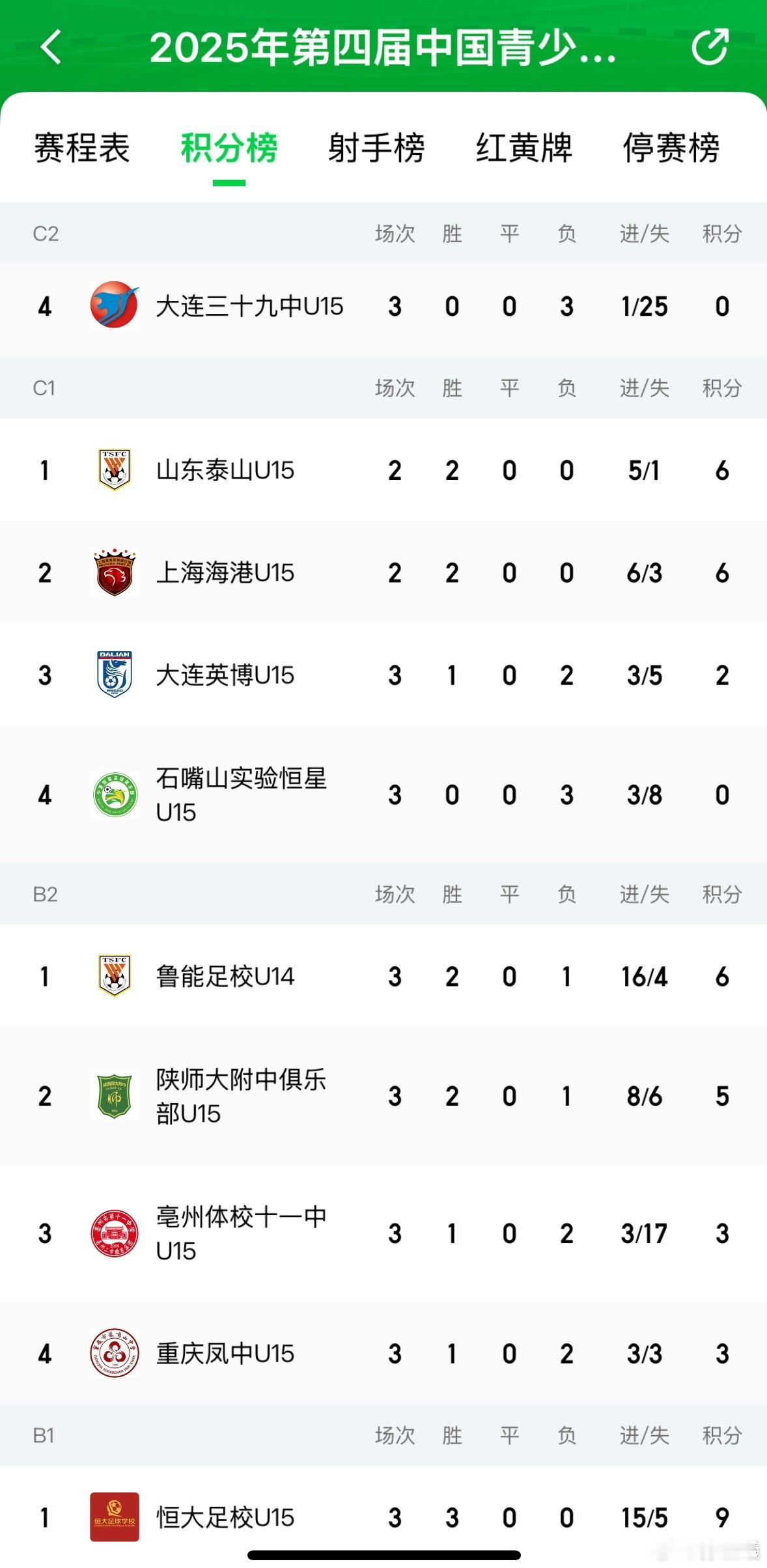Open the 停赛榜 tab
The height and width of the screenshot is (1568, 767).
(671, 148)
